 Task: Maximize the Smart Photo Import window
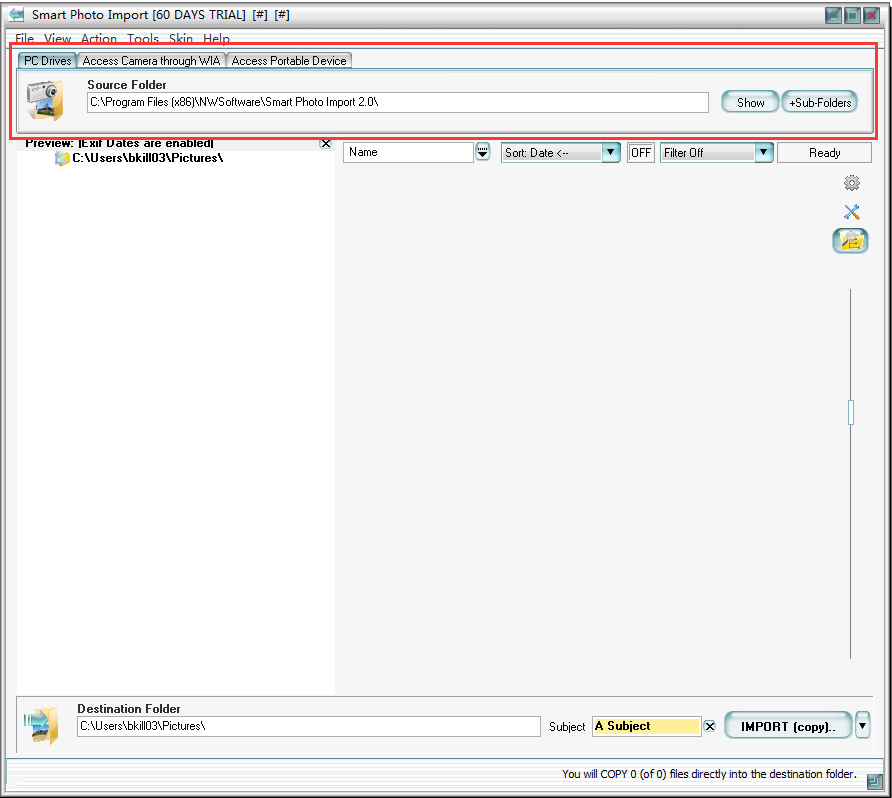(852, 15)
